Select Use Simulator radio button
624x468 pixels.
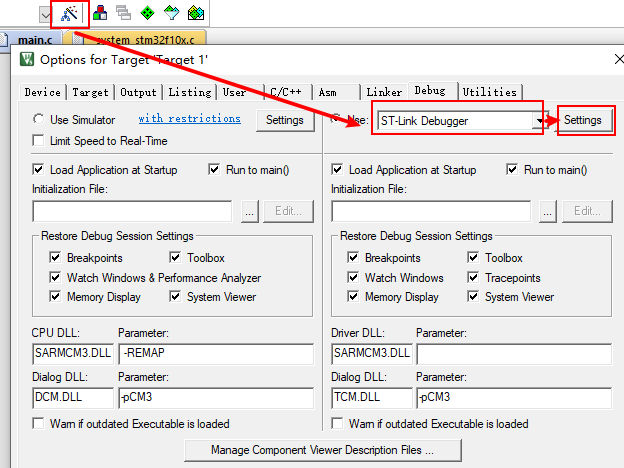coord(40,120)
